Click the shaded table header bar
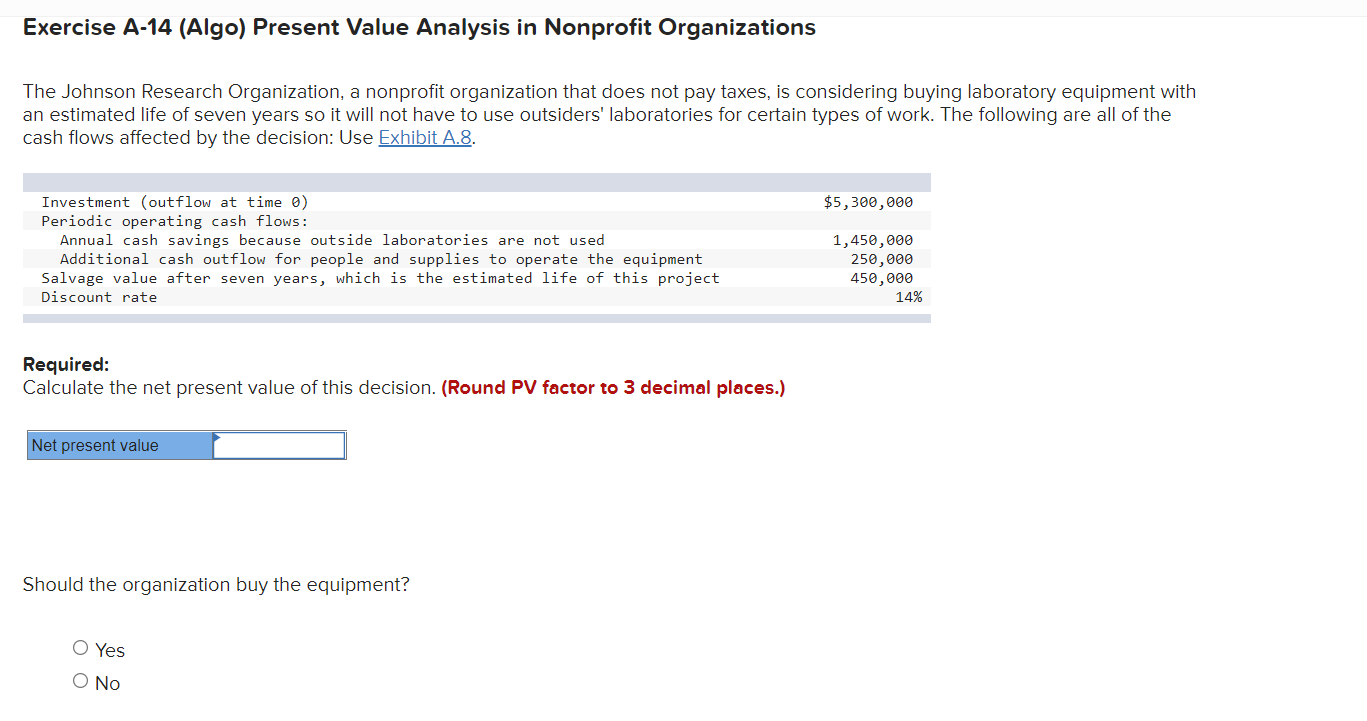This screenshot has width=1367, height=721. pyautogui.click(x=476, y=181)
